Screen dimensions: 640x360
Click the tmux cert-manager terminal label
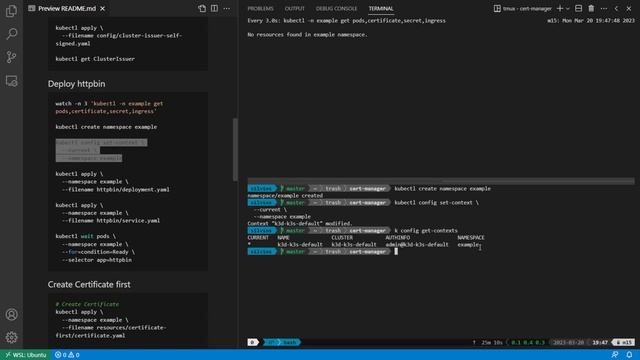pyautogui.click(x=522, y=9)
